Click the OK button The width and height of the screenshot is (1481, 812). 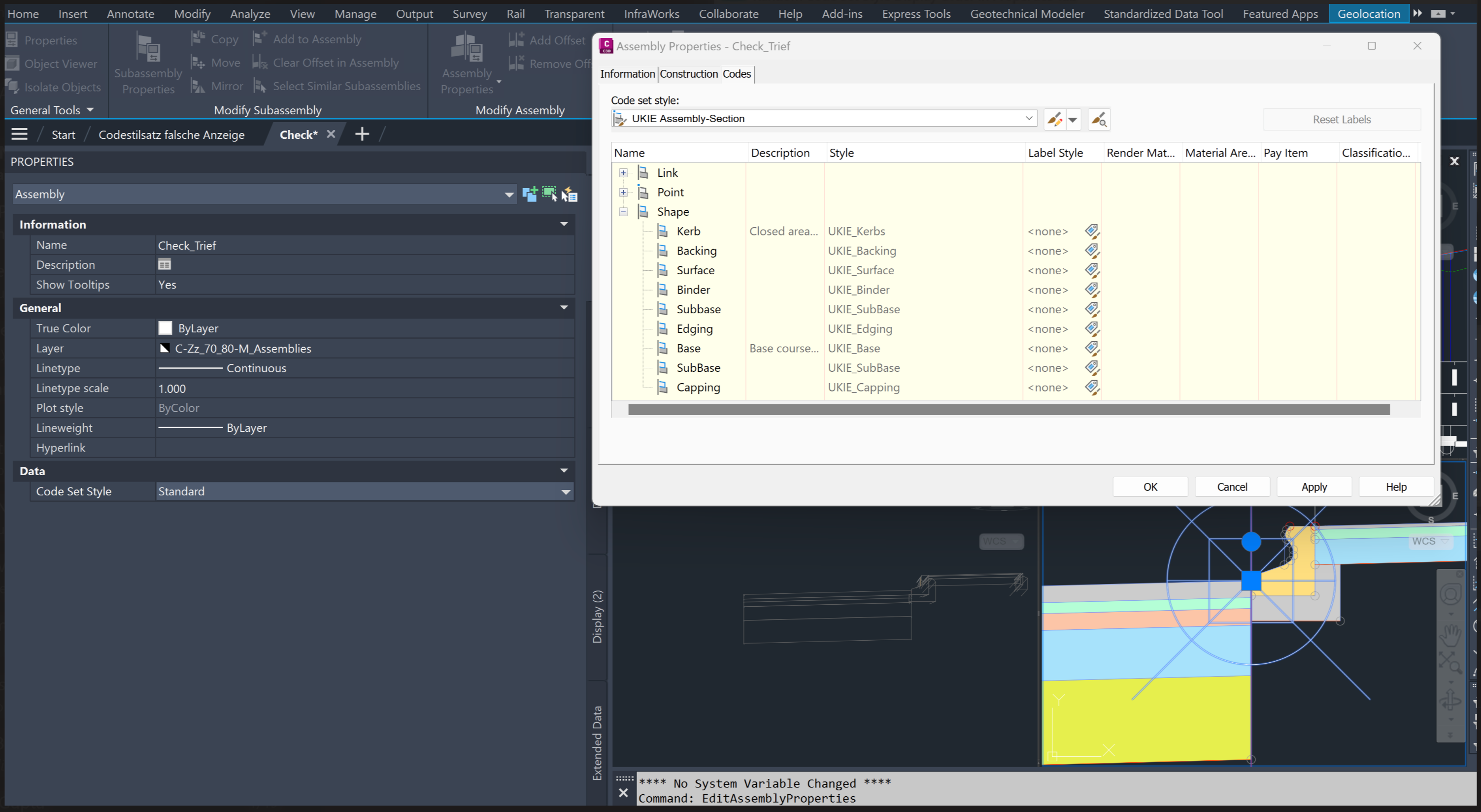1150,487
